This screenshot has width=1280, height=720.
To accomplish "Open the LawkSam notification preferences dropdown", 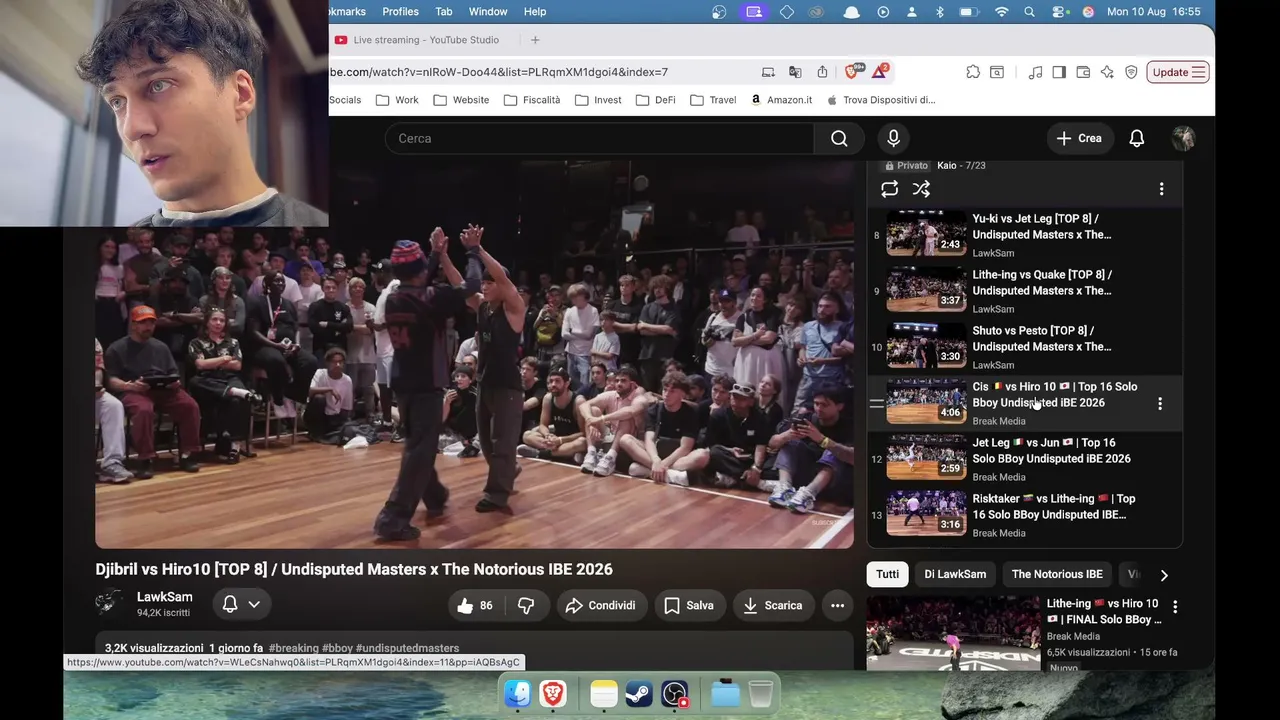I will pos(241,604).
